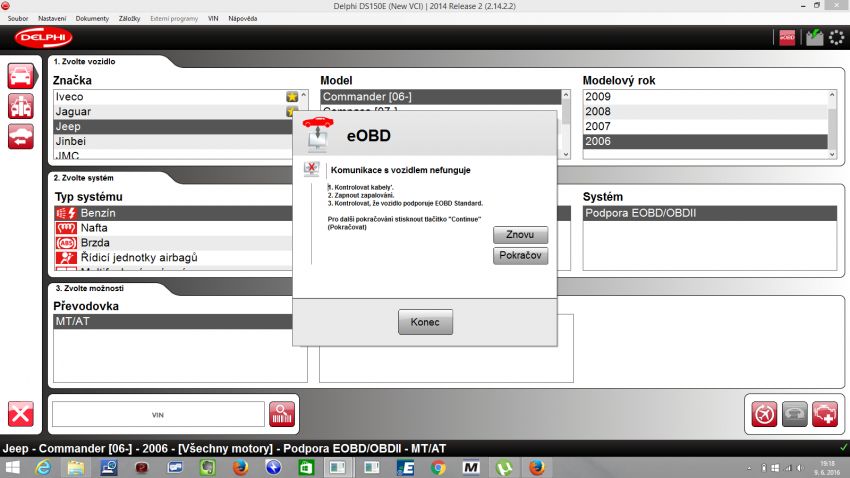Click the red X exit icon in sidebar

pos(21,415)
